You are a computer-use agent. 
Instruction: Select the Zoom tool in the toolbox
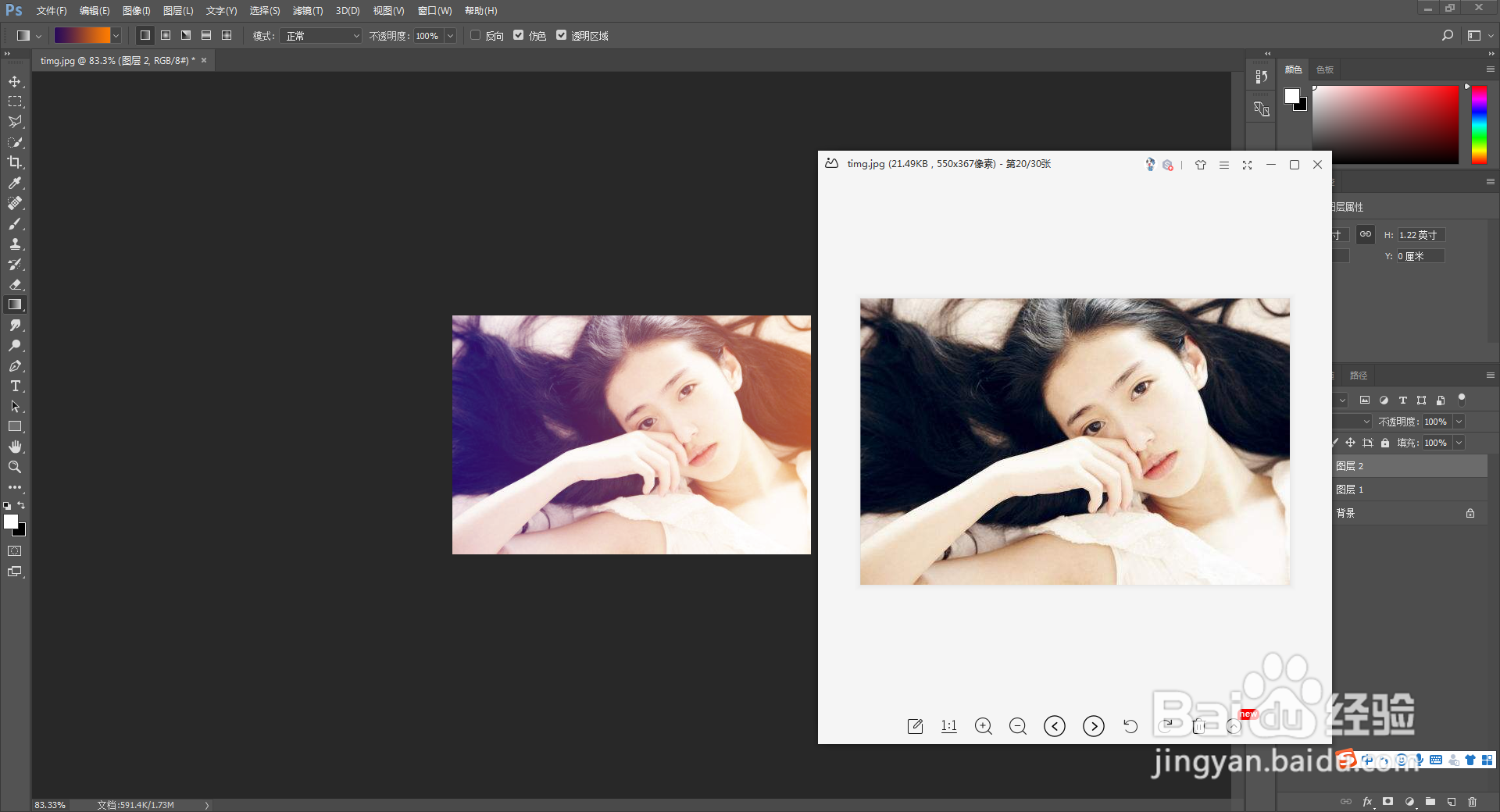[15, 467]
